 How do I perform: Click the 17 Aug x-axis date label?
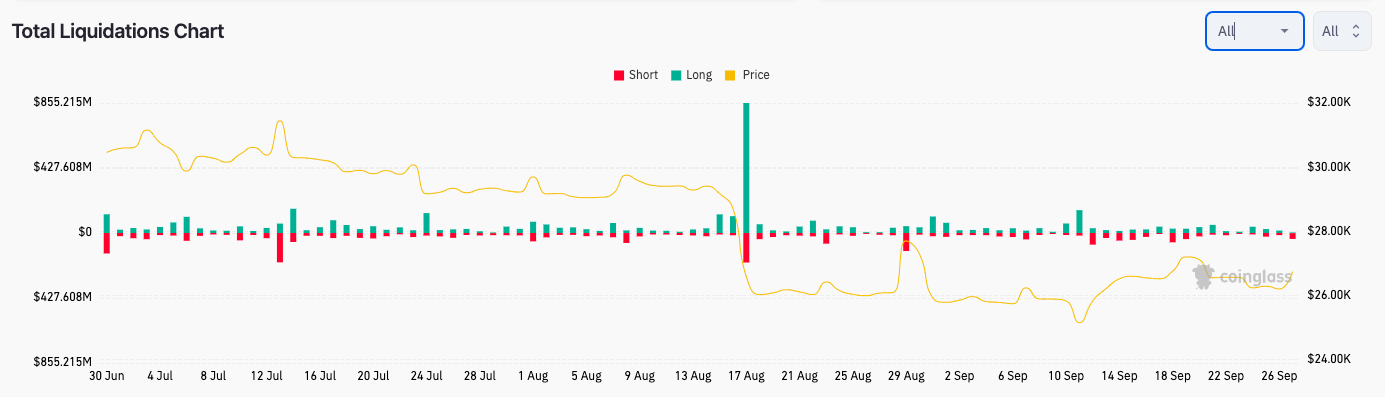pyautogui.click(x=746, y=376)
